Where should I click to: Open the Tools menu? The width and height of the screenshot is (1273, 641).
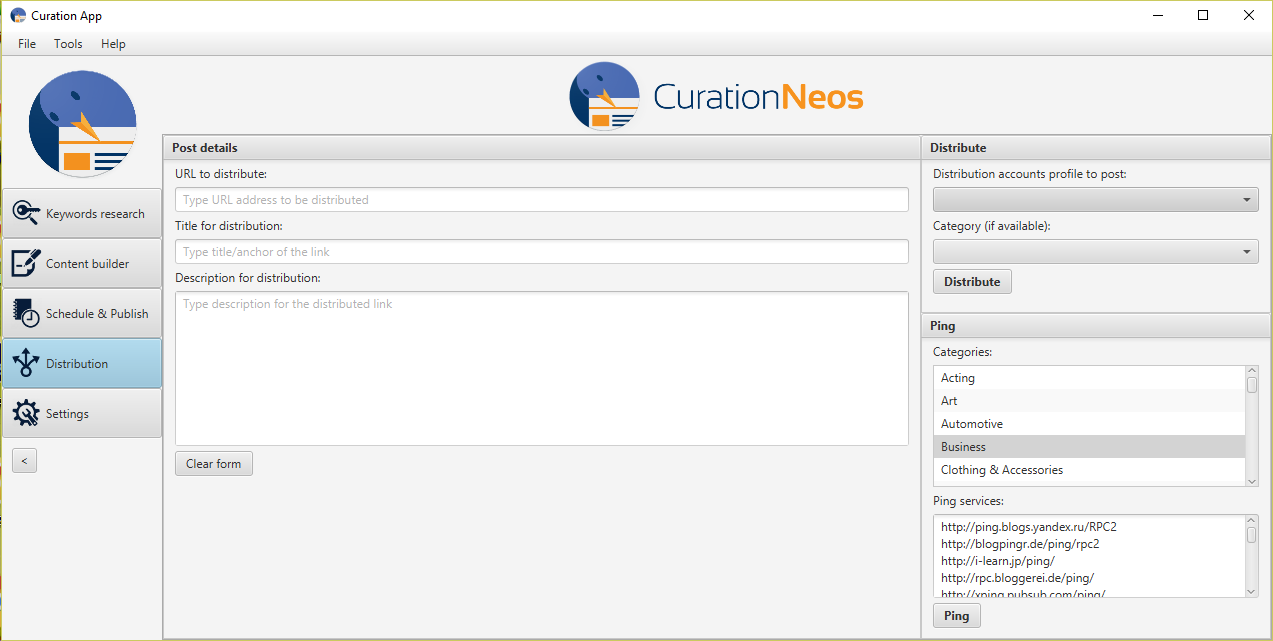(68, 44)
